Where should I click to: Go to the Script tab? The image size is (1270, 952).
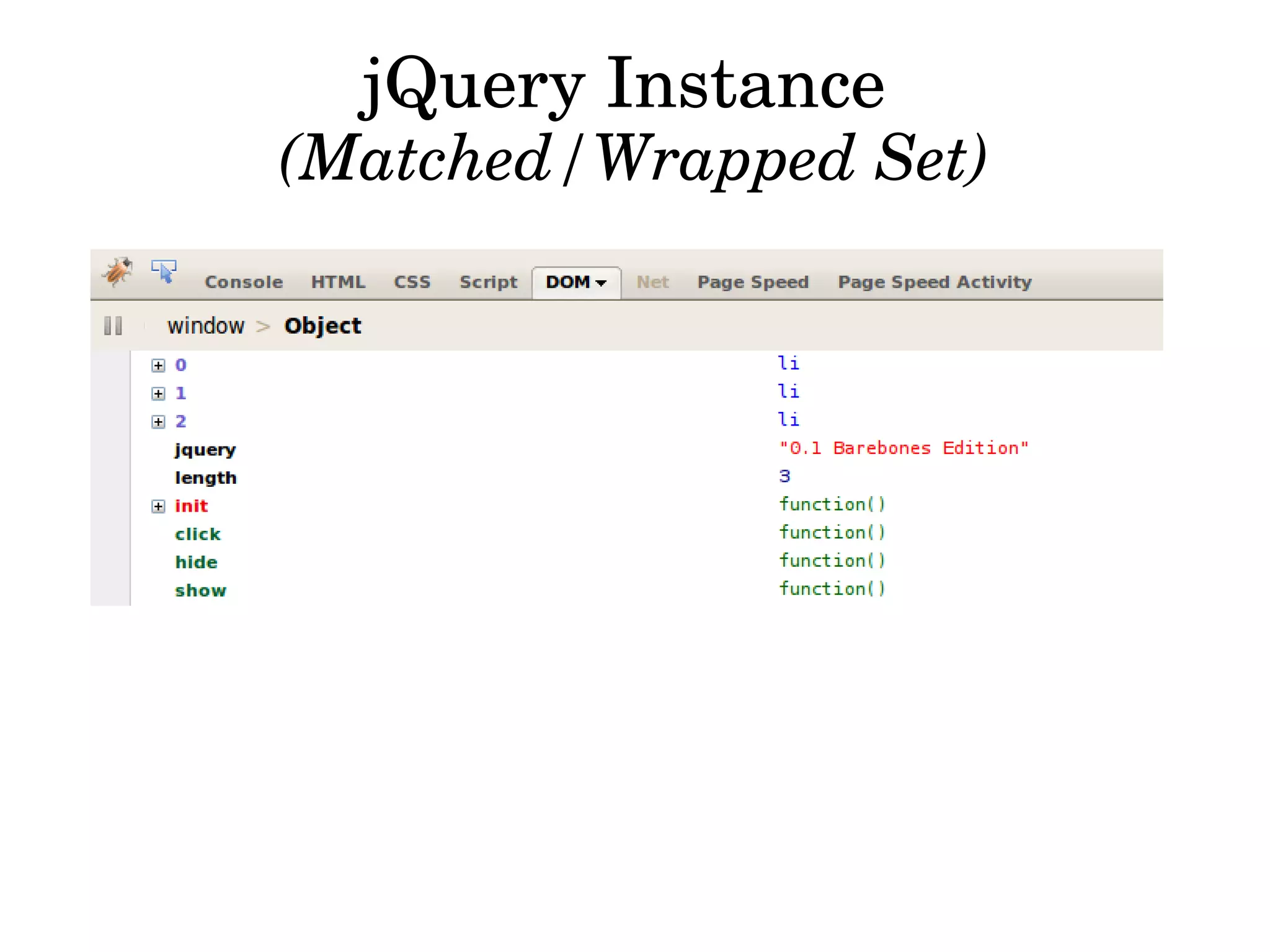coord(488,282)
